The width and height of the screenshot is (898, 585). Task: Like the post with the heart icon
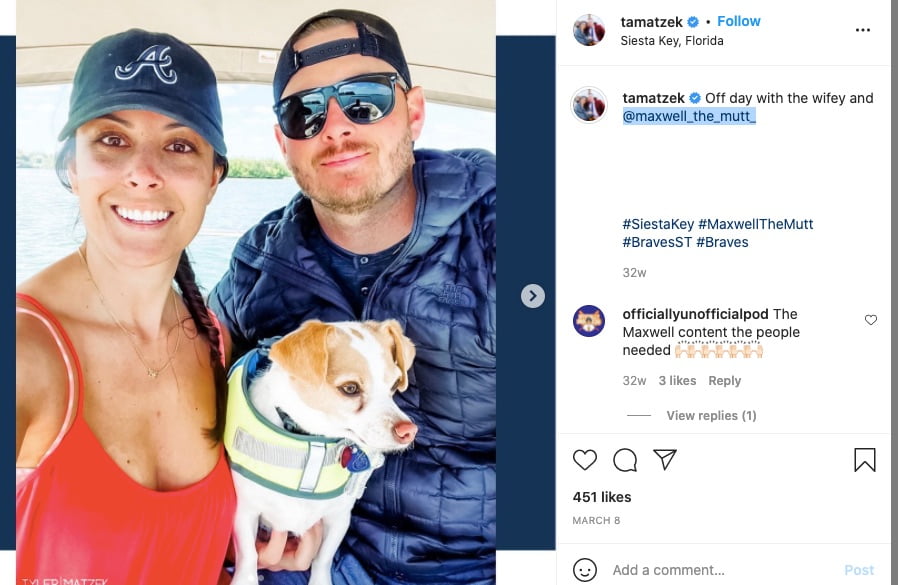click(585, 460)
